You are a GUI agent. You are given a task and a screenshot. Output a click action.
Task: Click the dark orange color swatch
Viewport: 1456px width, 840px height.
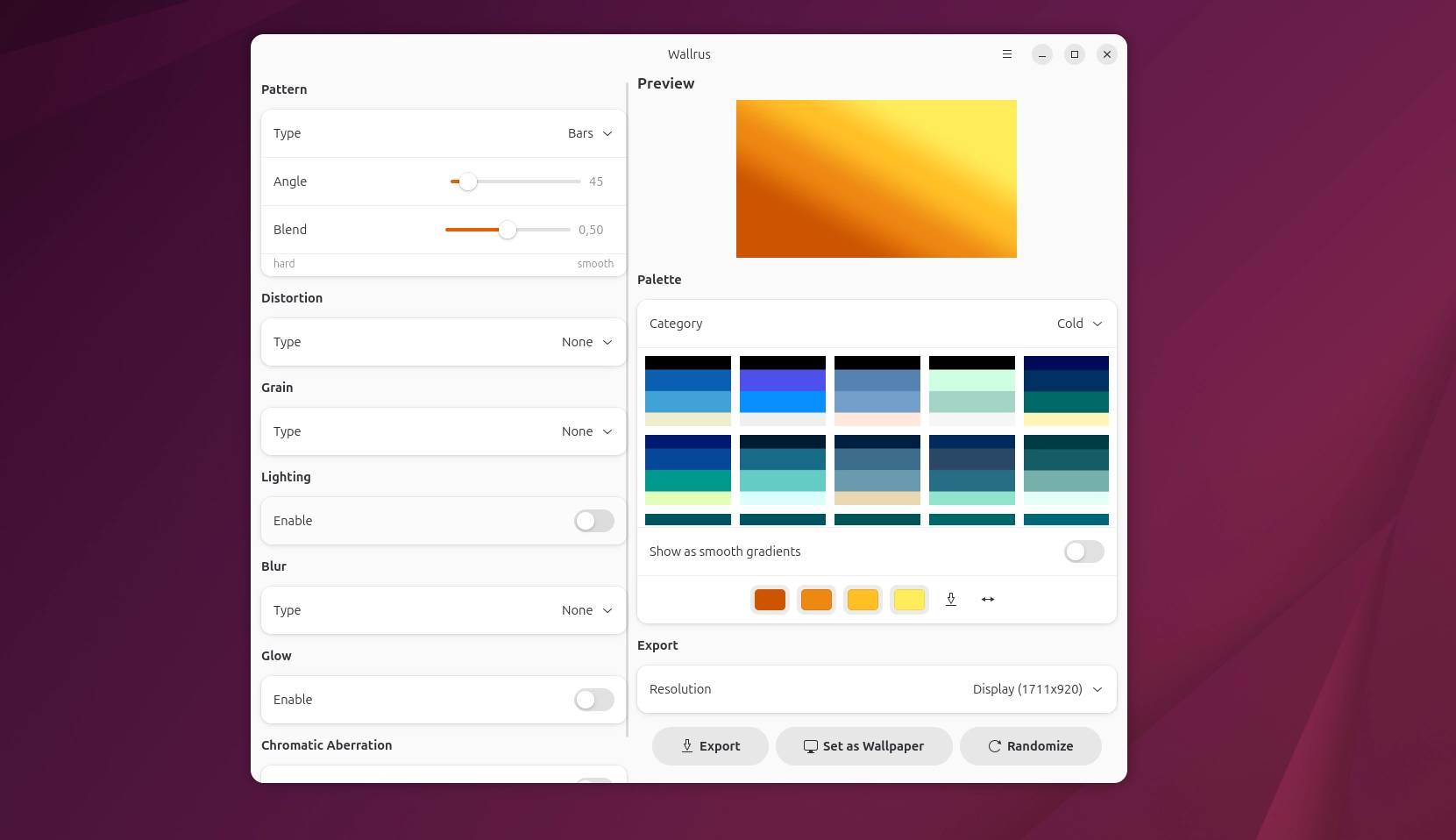770,600
